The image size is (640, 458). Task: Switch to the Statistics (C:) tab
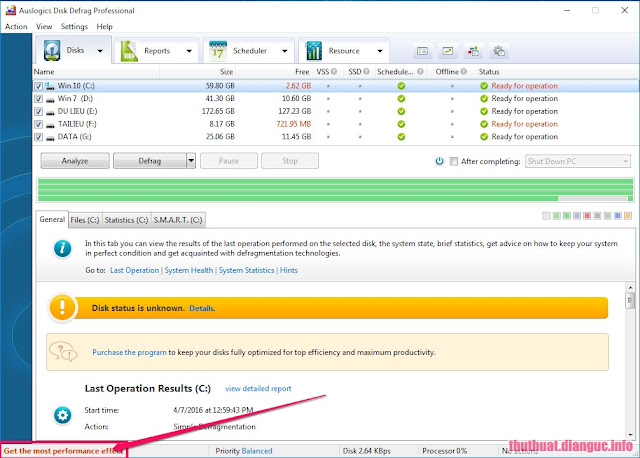pos(127,220)
